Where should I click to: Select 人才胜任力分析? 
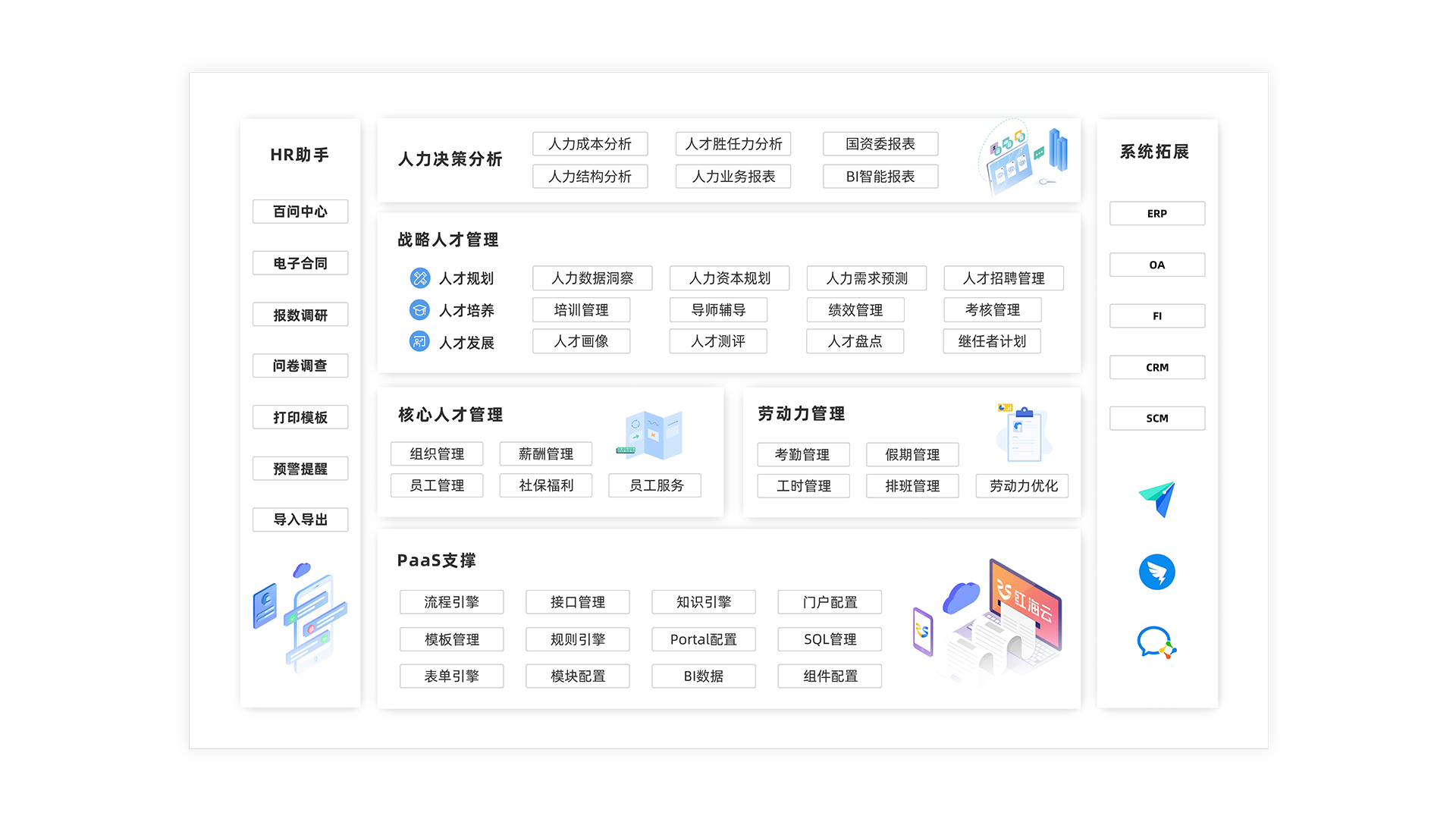733,144
